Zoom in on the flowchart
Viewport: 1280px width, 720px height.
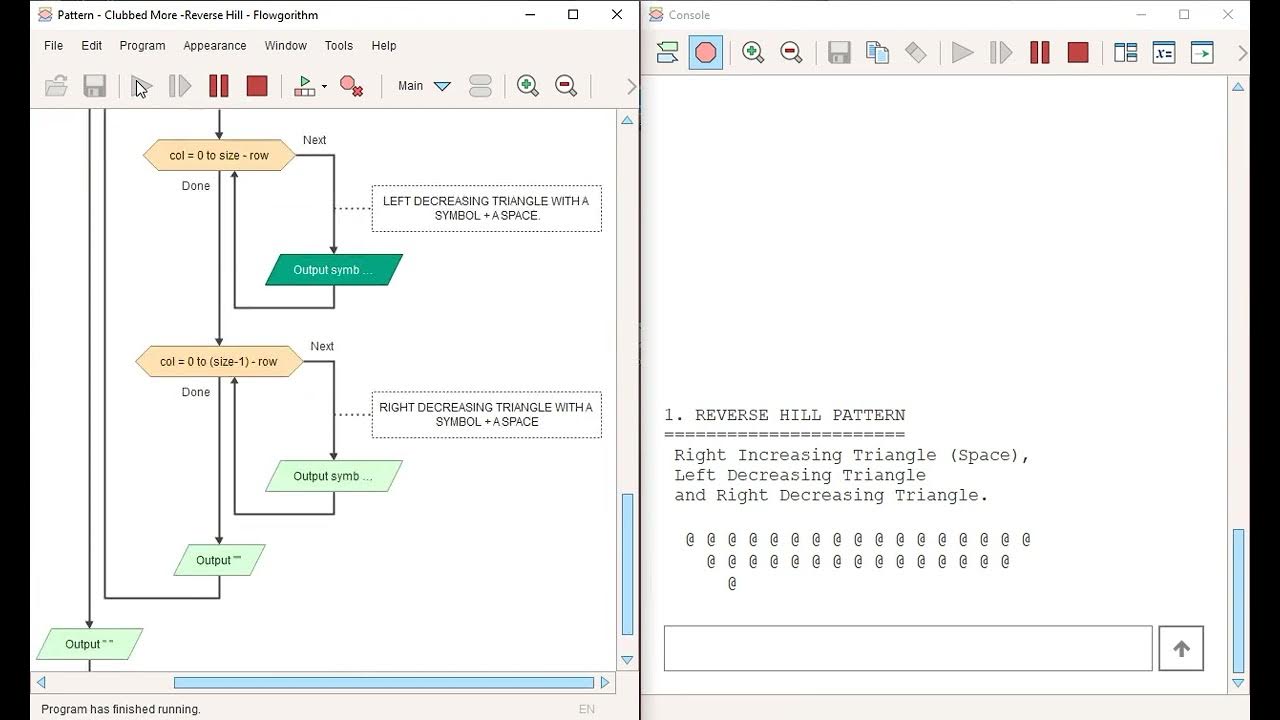(x=528, y=86)
